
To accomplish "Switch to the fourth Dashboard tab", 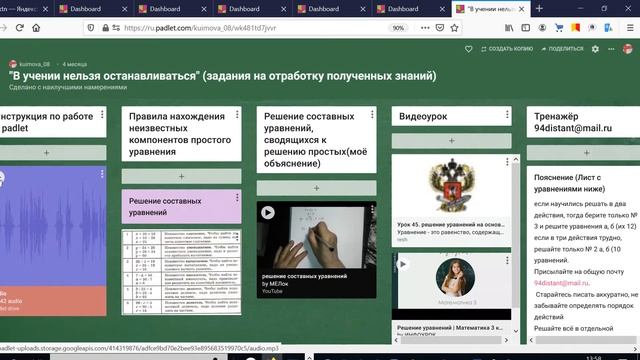I will coord(324,9).
